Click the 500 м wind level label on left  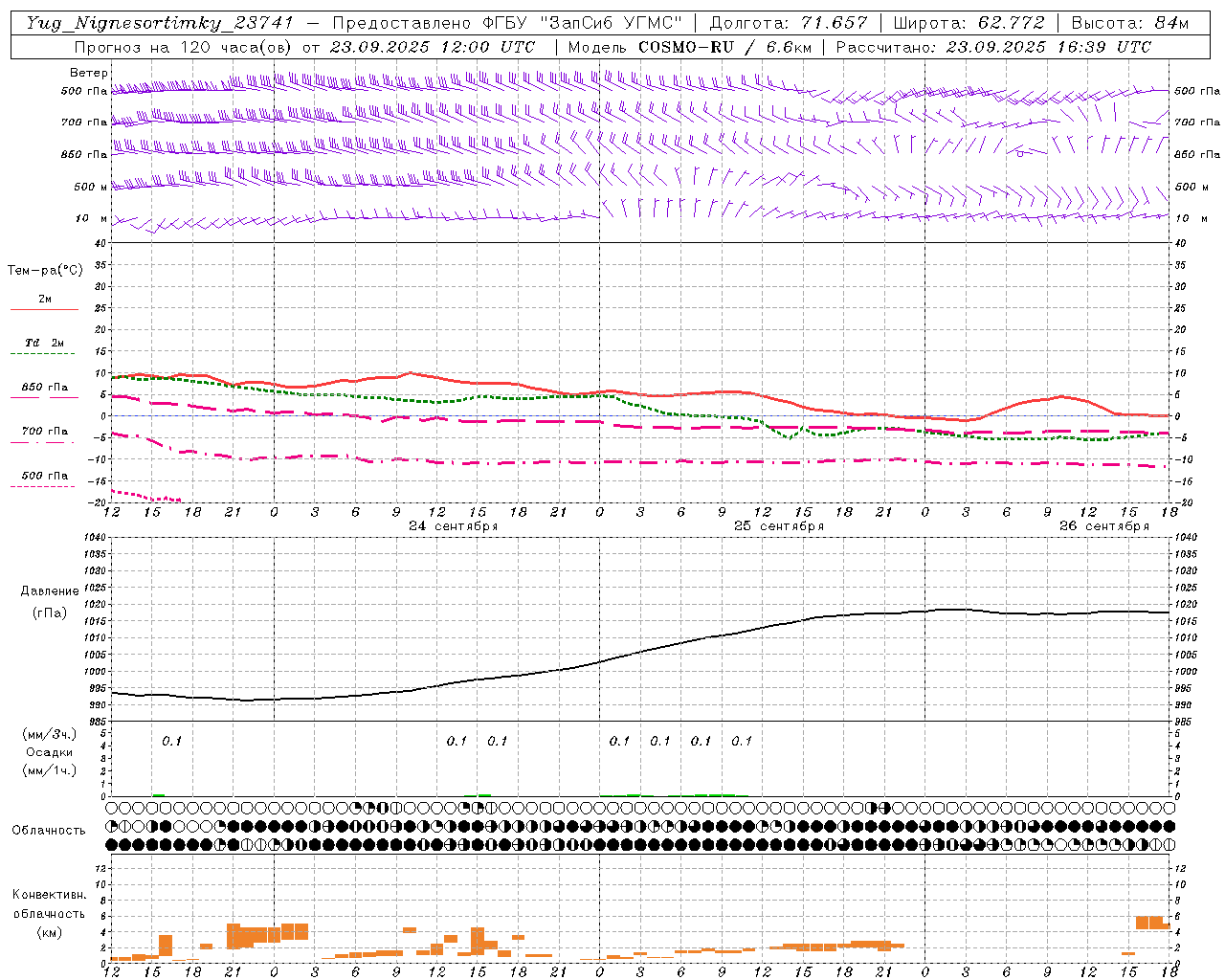pos(91,187)
